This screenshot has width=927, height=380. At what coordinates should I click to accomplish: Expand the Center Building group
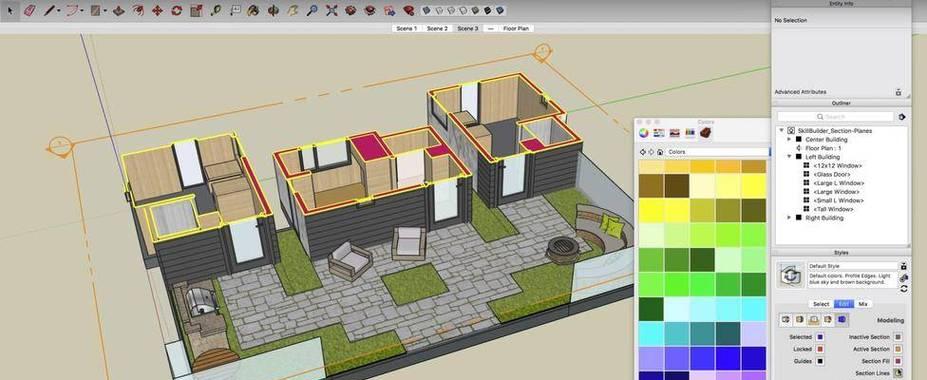(789, 139)
